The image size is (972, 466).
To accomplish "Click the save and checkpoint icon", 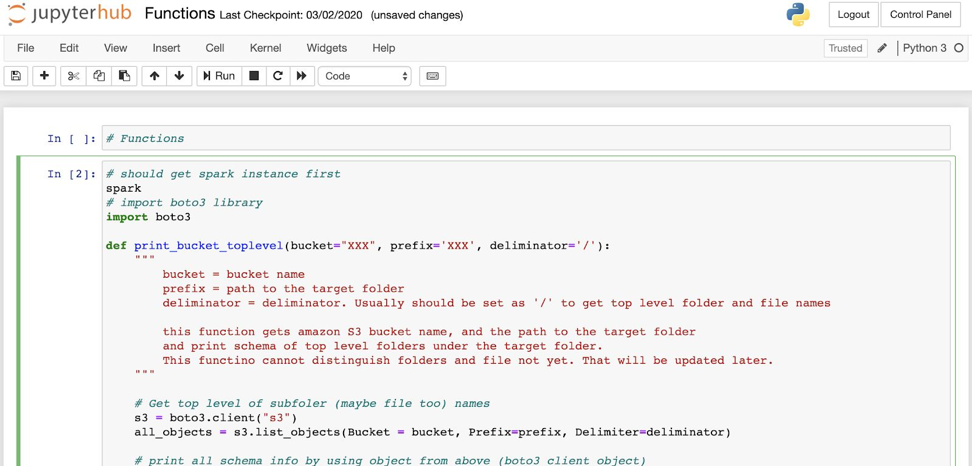I will tap(16, 76).
